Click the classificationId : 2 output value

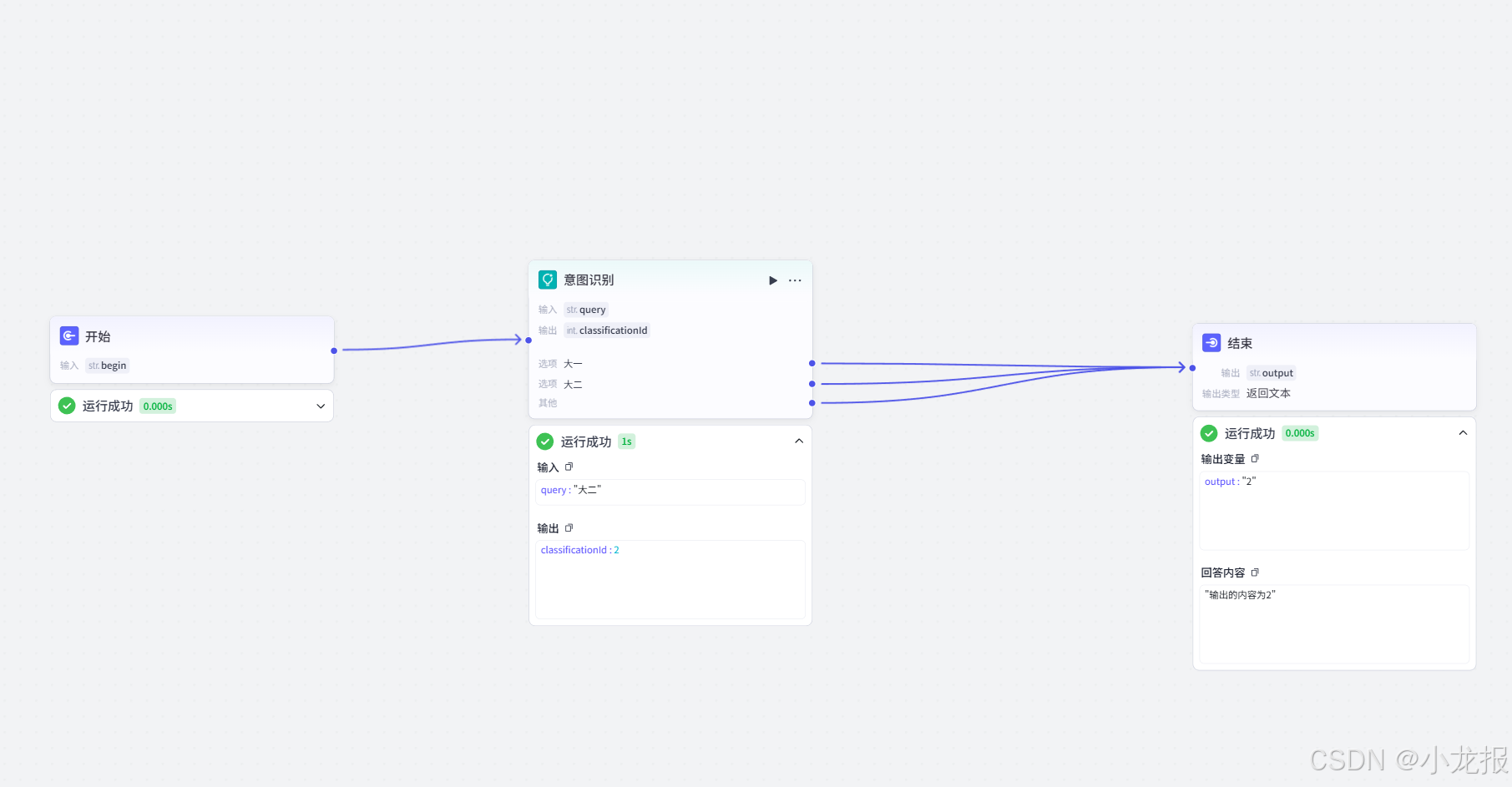[x=580, y=550]
